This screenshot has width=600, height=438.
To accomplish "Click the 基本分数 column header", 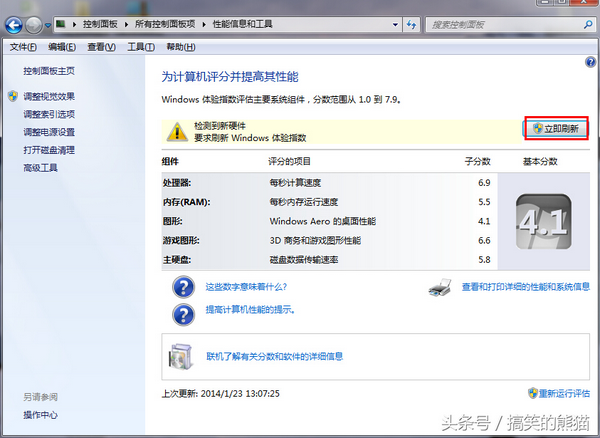I will [x=540, y=161].
